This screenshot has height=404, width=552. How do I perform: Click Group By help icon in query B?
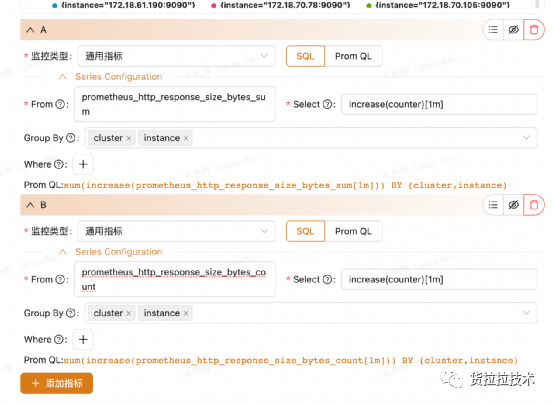coord(71,313)
